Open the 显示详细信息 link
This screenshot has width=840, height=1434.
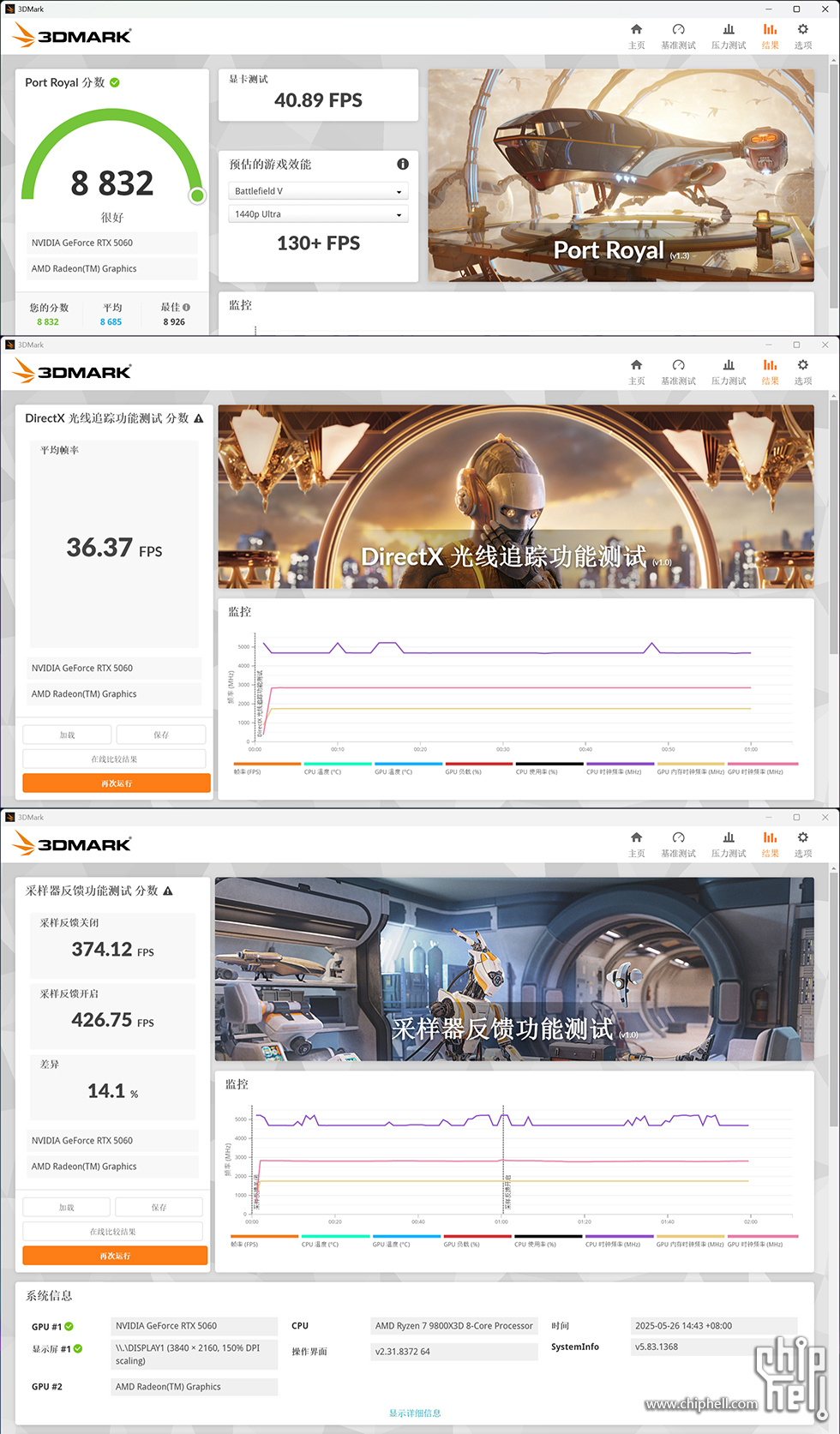[415, 1413]
